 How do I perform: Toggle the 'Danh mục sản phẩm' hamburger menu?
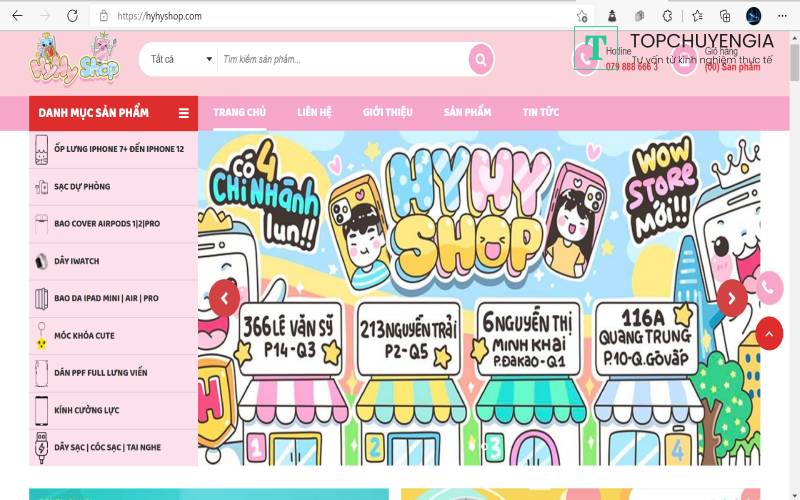coord(183,113)
